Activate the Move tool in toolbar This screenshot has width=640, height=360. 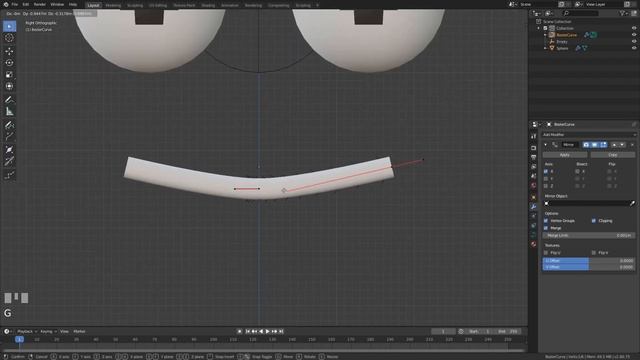(x=9, y=51)
